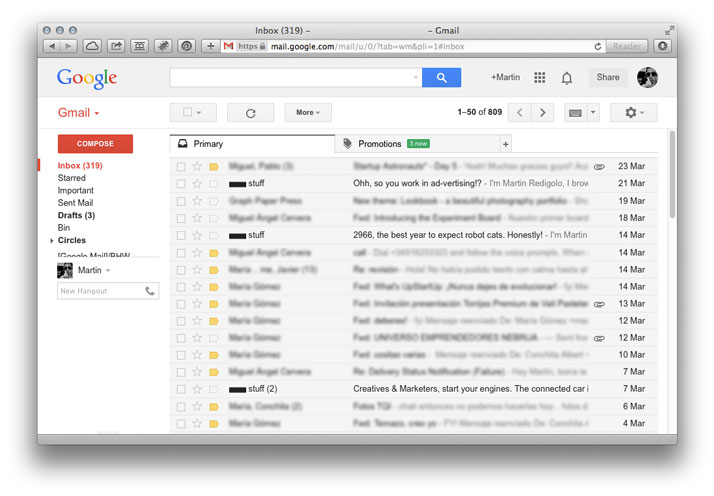Check the 13 Mar email checkbox
The image size is (714, 496).
click(x=181, y=304)
